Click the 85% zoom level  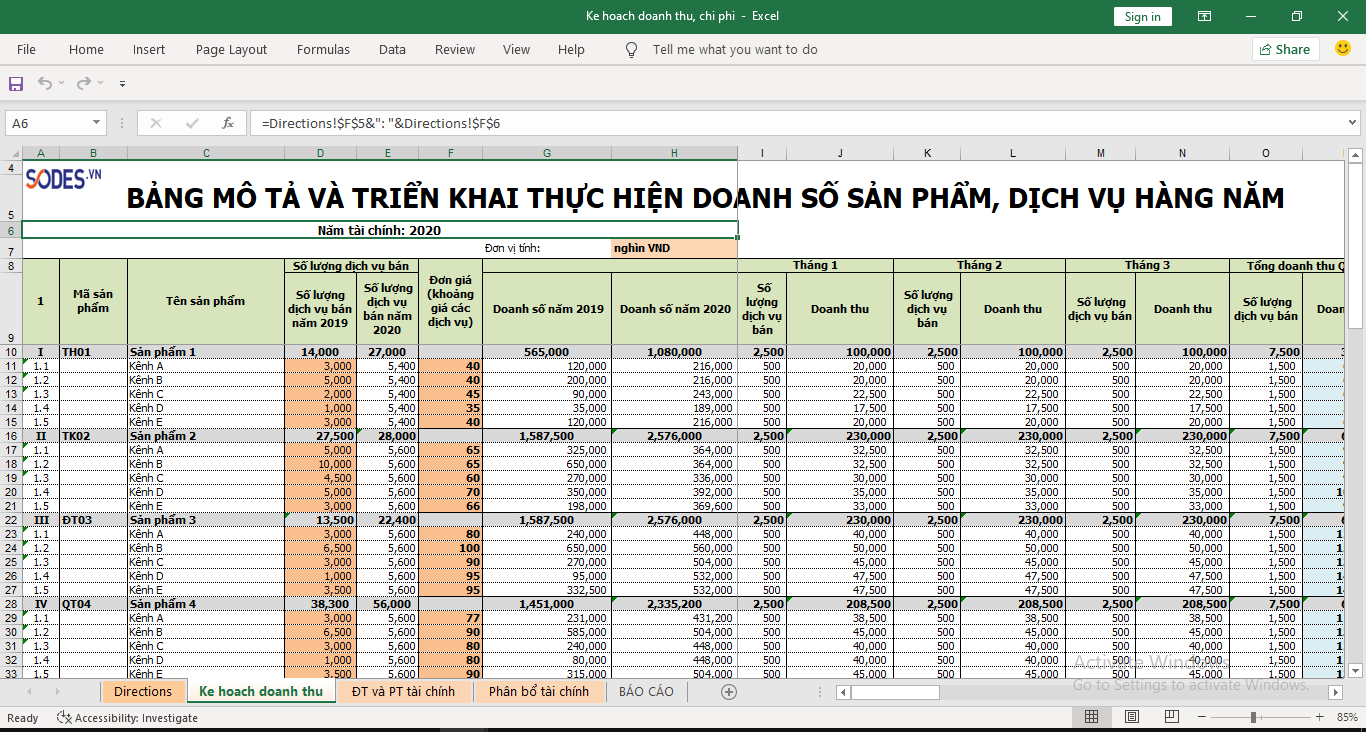coord(1347,717)
